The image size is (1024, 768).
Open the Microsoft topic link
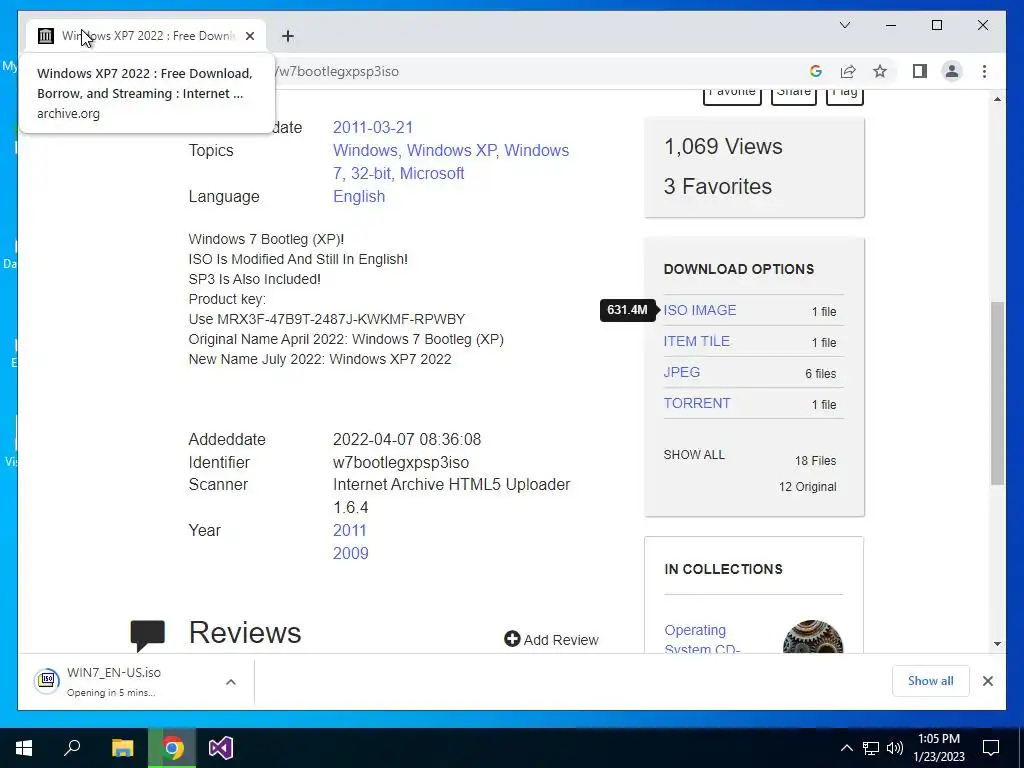(432, 173)
